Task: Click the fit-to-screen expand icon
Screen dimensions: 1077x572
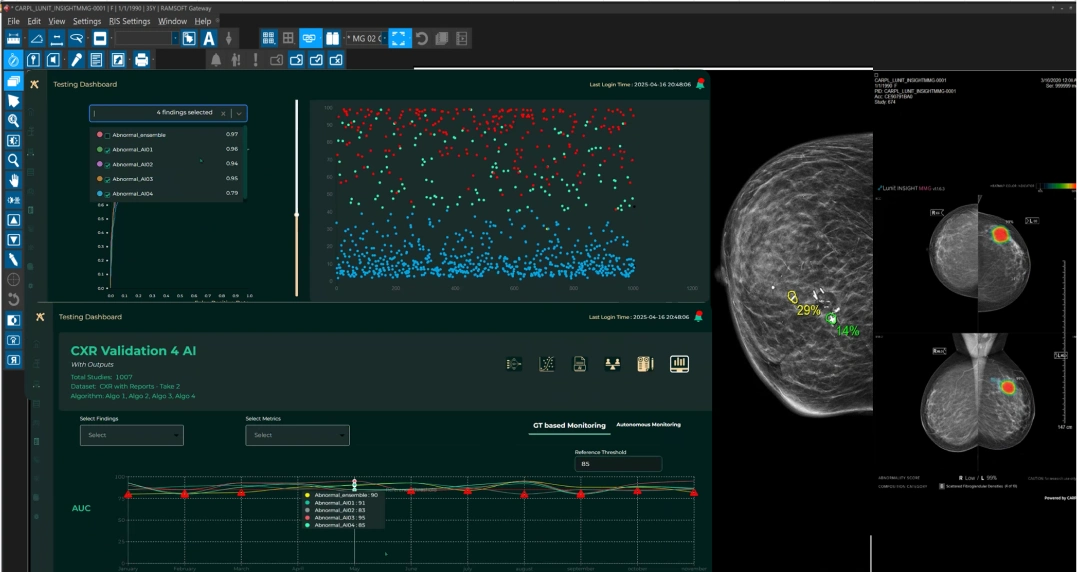Action: click(400, 38)
